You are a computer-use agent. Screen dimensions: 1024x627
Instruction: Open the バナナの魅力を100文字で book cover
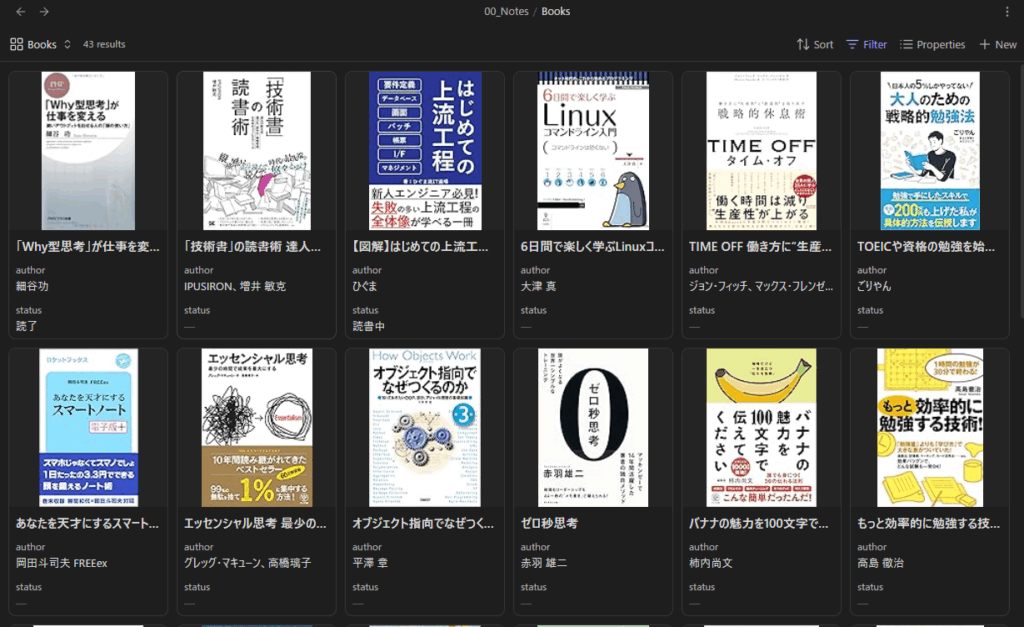click(x=761, y=428)
